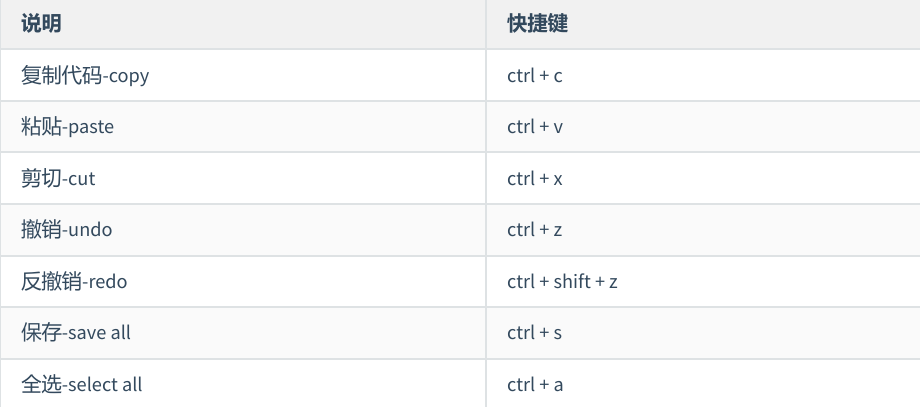Click the word shift in redo shortcut

573,282
